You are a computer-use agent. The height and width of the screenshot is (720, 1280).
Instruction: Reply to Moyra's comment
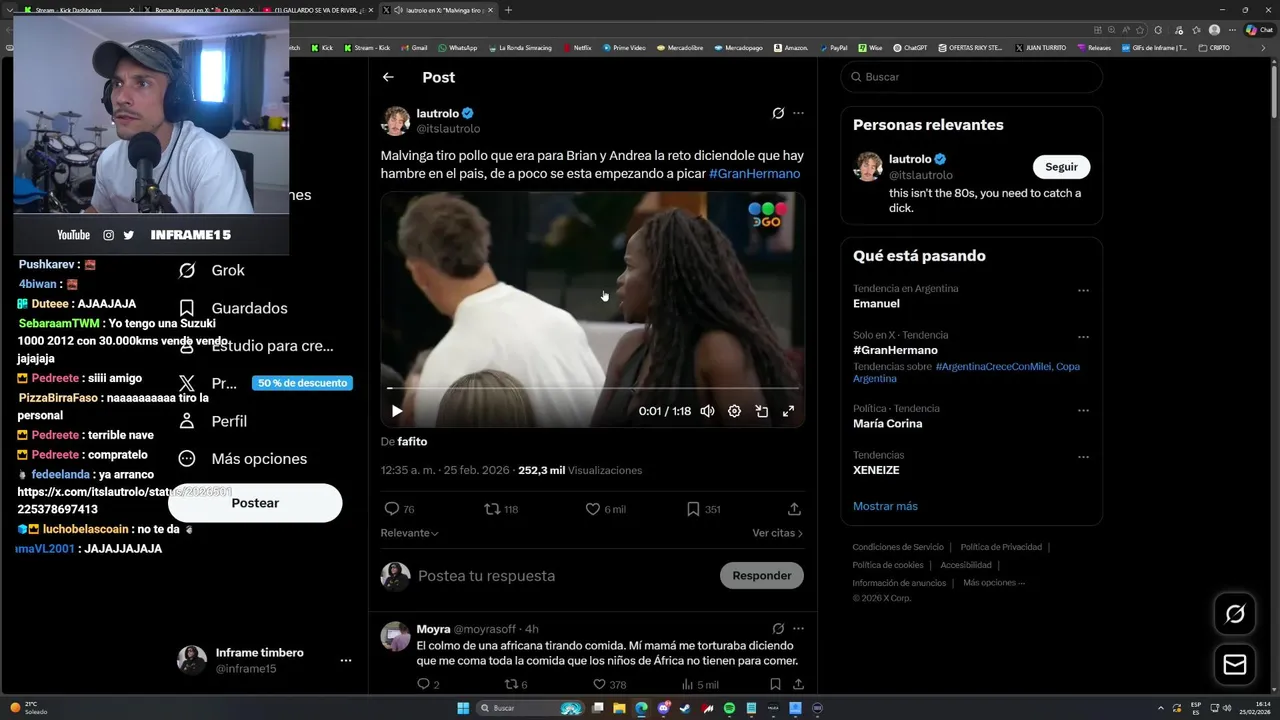423,685
